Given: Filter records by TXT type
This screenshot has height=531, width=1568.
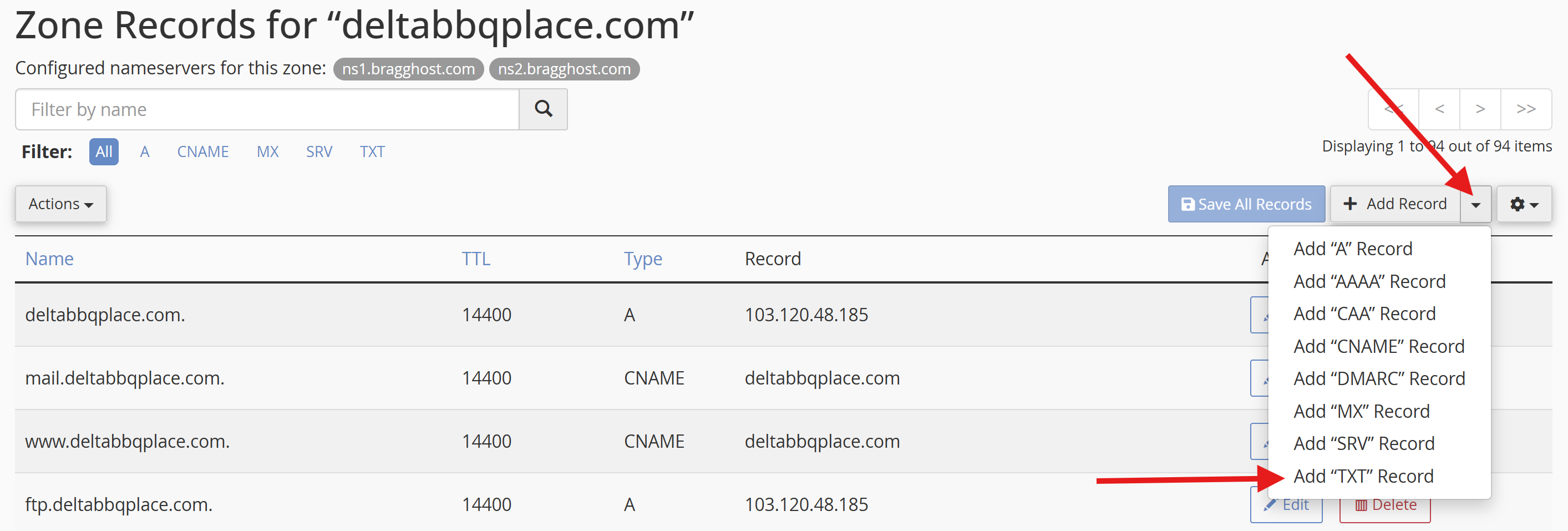Looking at the screenshot, I should [372, 151].
